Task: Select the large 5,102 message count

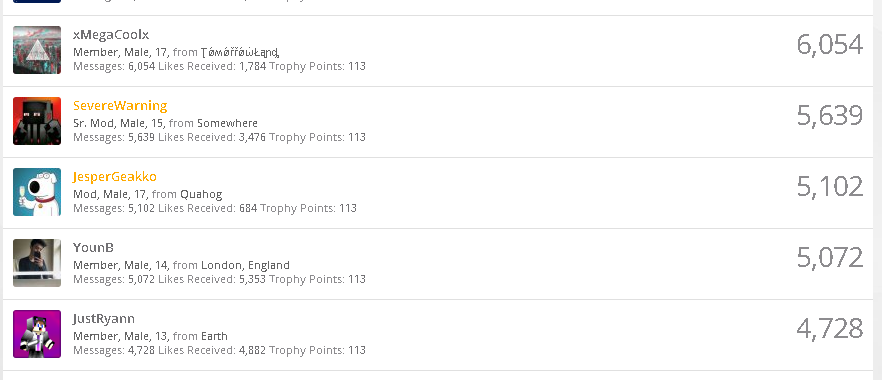Action: click(830, 187)
